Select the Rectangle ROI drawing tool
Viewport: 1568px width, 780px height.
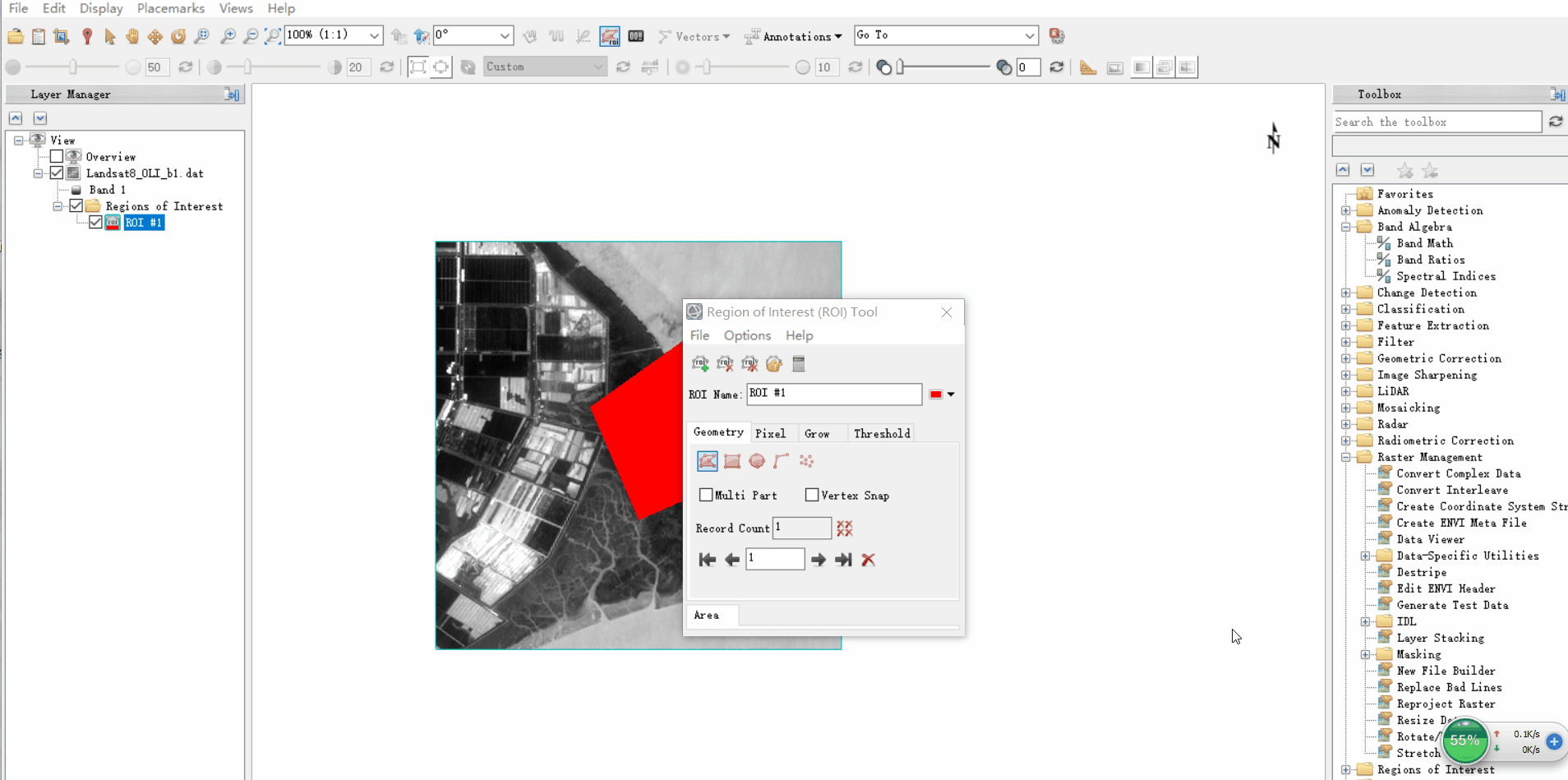(732, 461)
